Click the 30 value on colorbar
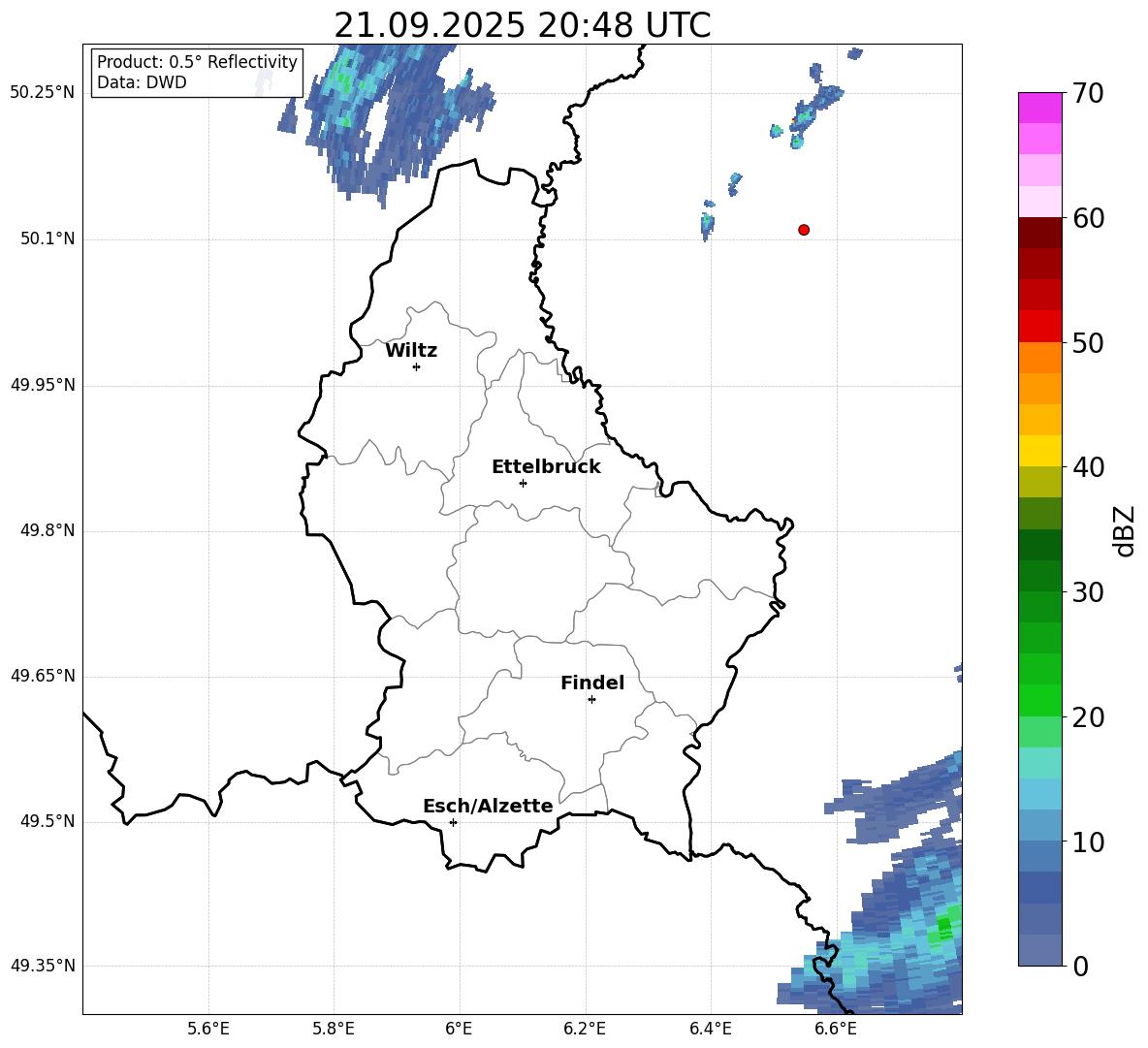Viewport: 1148px width, 1048px height. click(x=1089, y=592)
